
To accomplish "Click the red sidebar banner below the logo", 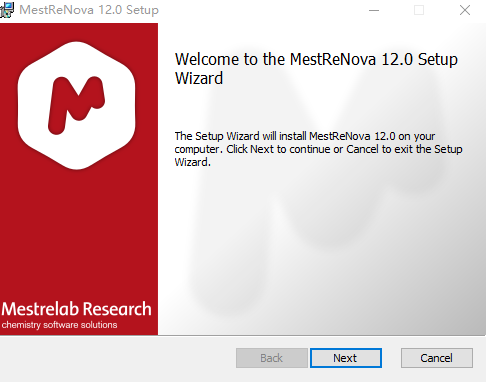I will coord(79,233).
